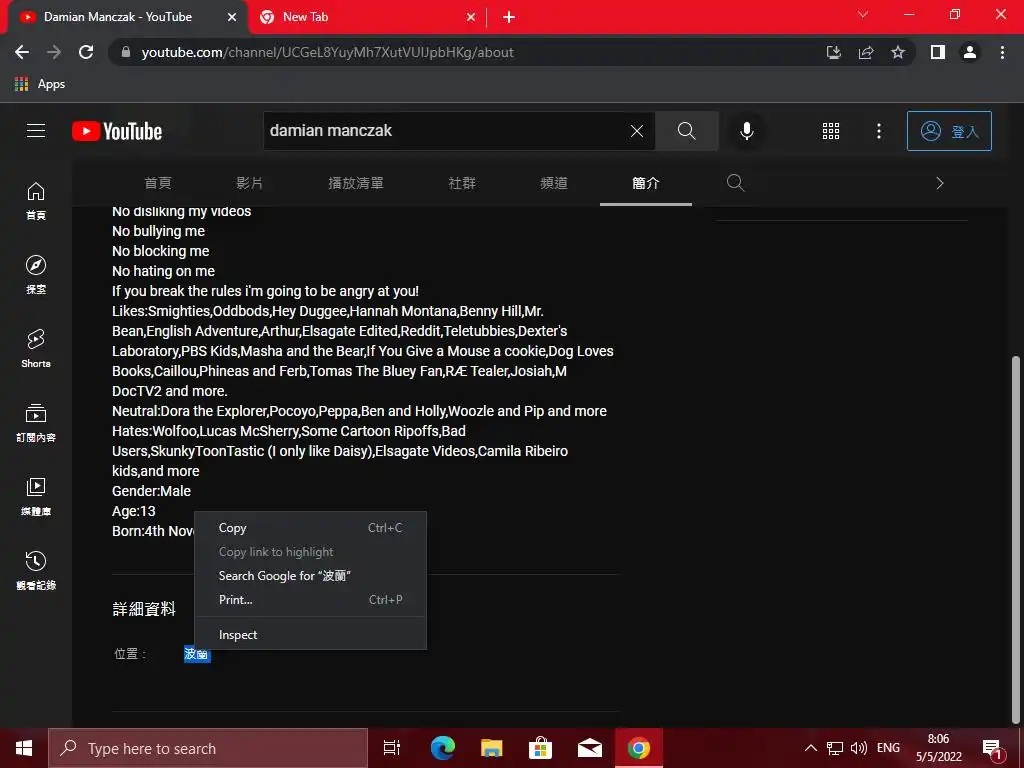Choose Print... in the context menu
1024x768 pixels.
(x=310, y=600)
